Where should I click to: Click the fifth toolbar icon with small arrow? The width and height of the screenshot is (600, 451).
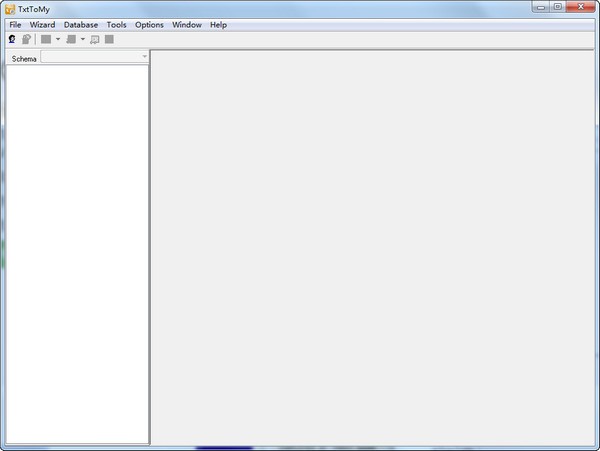pos(95,39)
